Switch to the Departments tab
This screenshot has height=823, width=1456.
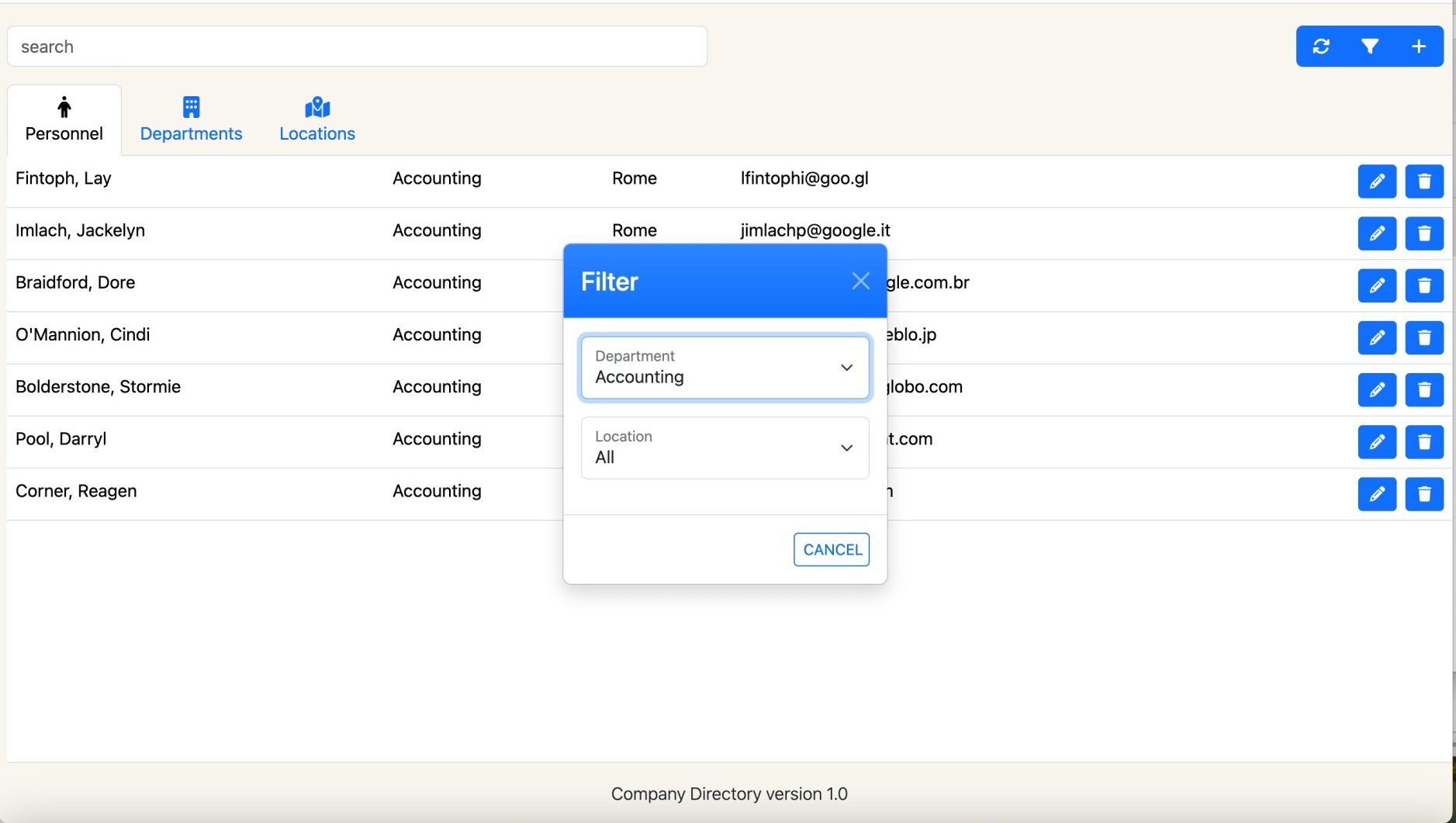[x=191, y=120]
